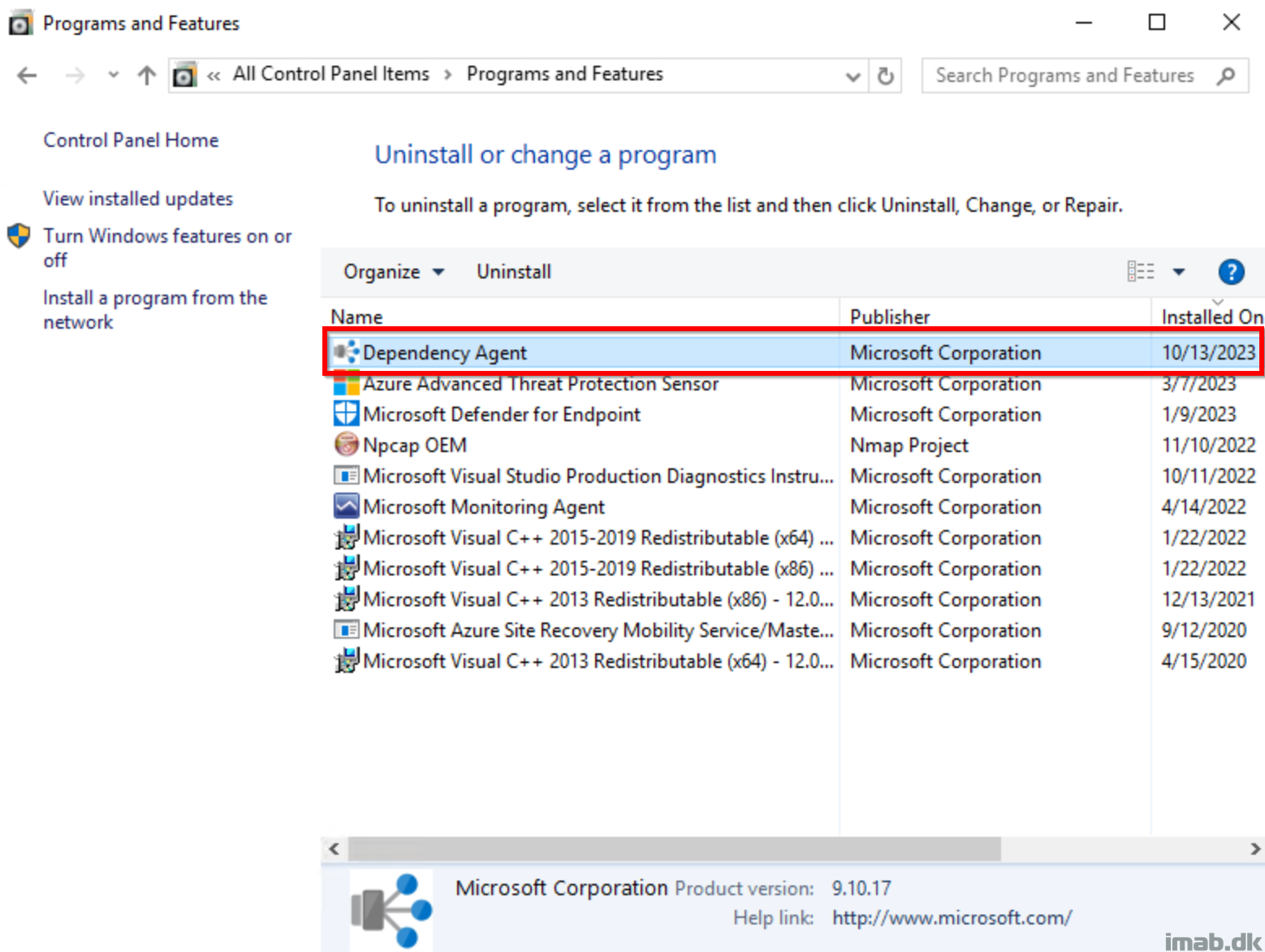Click the Visual C++ 2013 (x64) icon
1265x952 pixels.
347,661
